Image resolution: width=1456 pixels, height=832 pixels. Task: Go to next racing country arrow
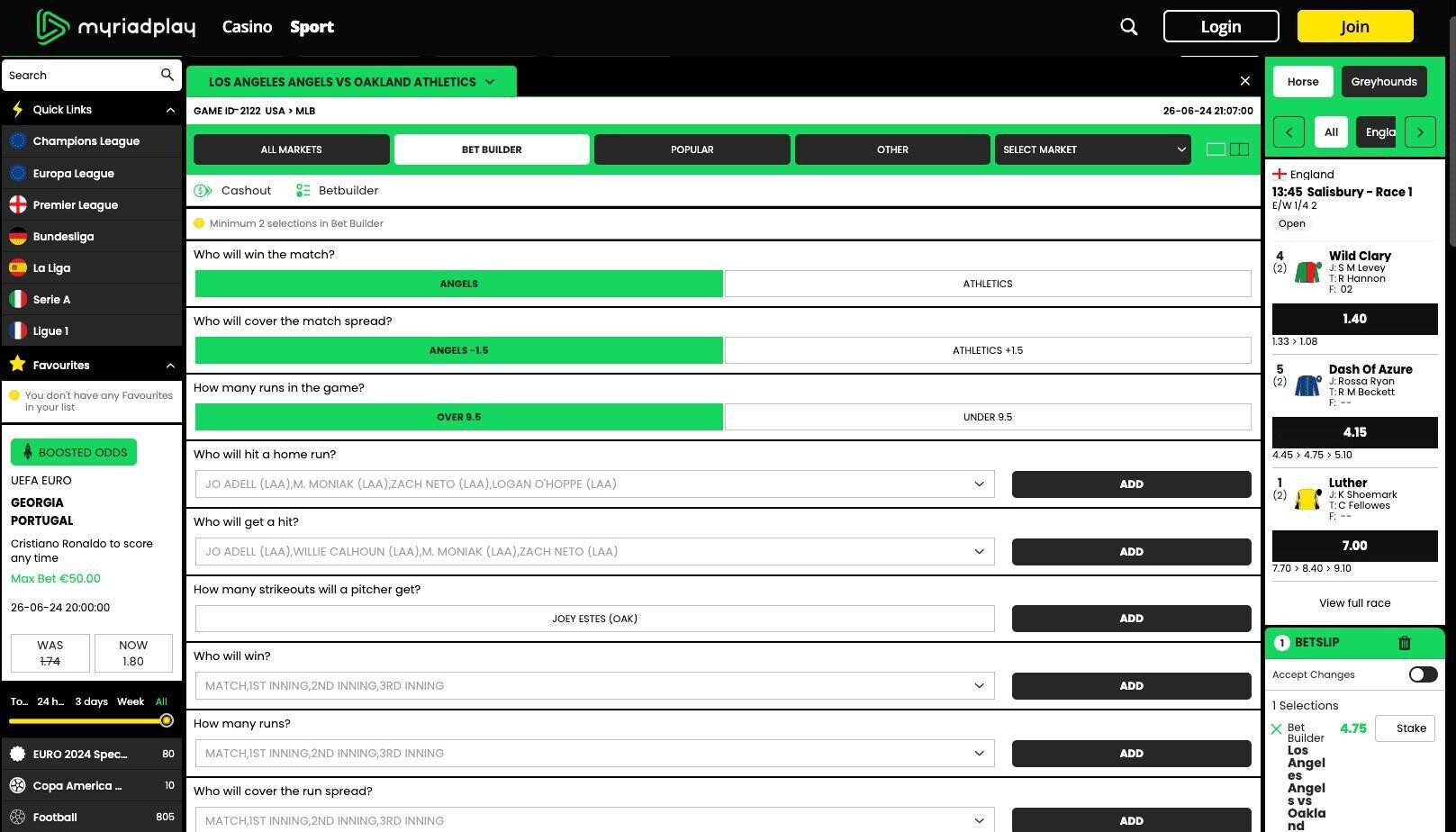pos(1420,132)
